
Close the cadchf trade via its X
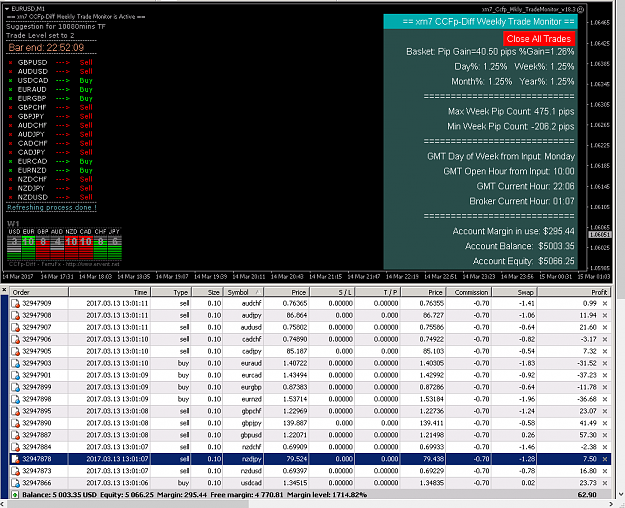point(605,339)
